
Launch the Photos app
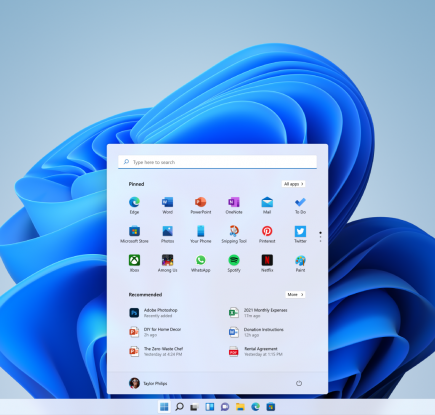(x=167, y=234)
